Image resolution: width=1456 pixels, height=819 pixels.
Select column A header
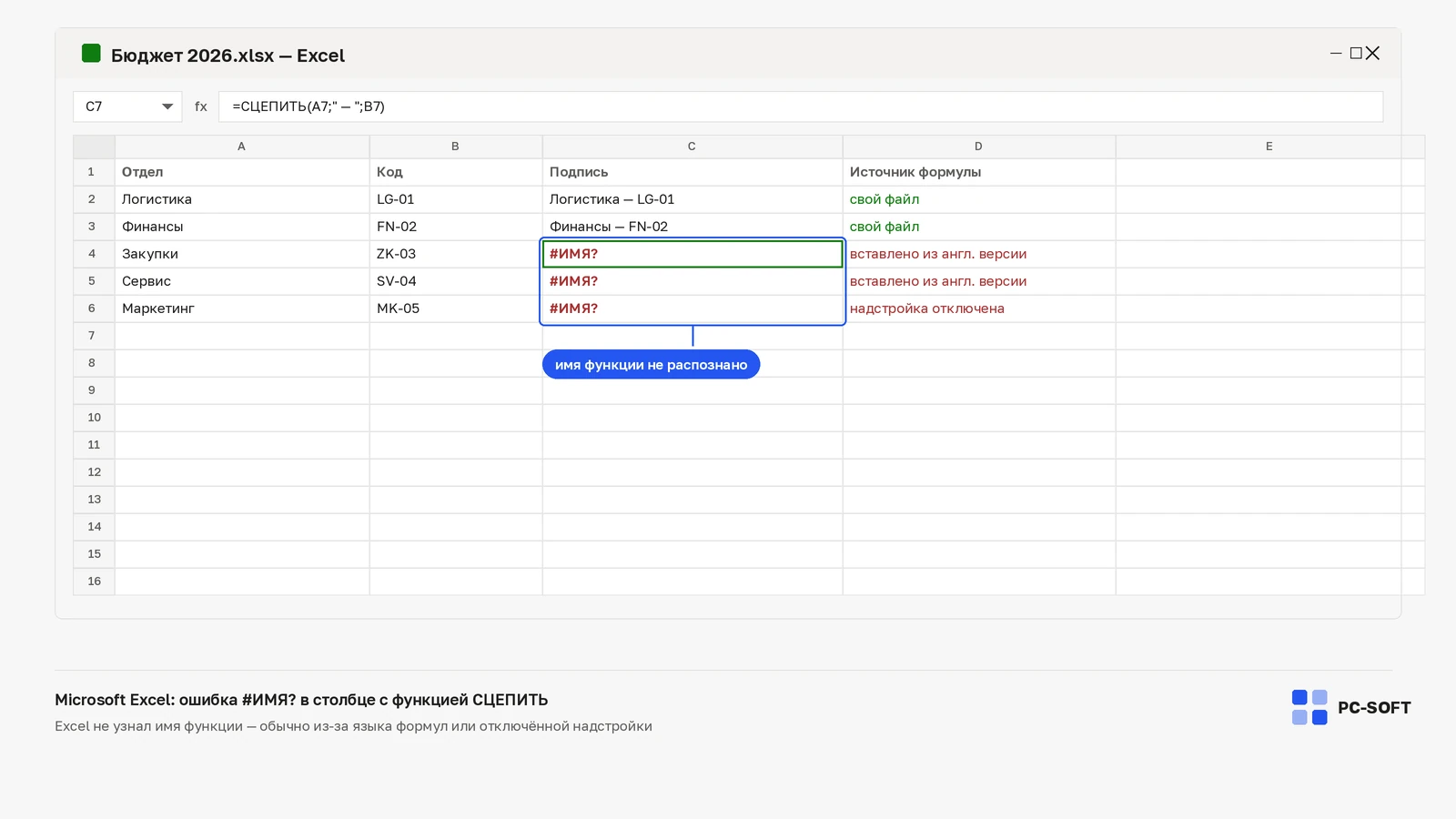242,147
